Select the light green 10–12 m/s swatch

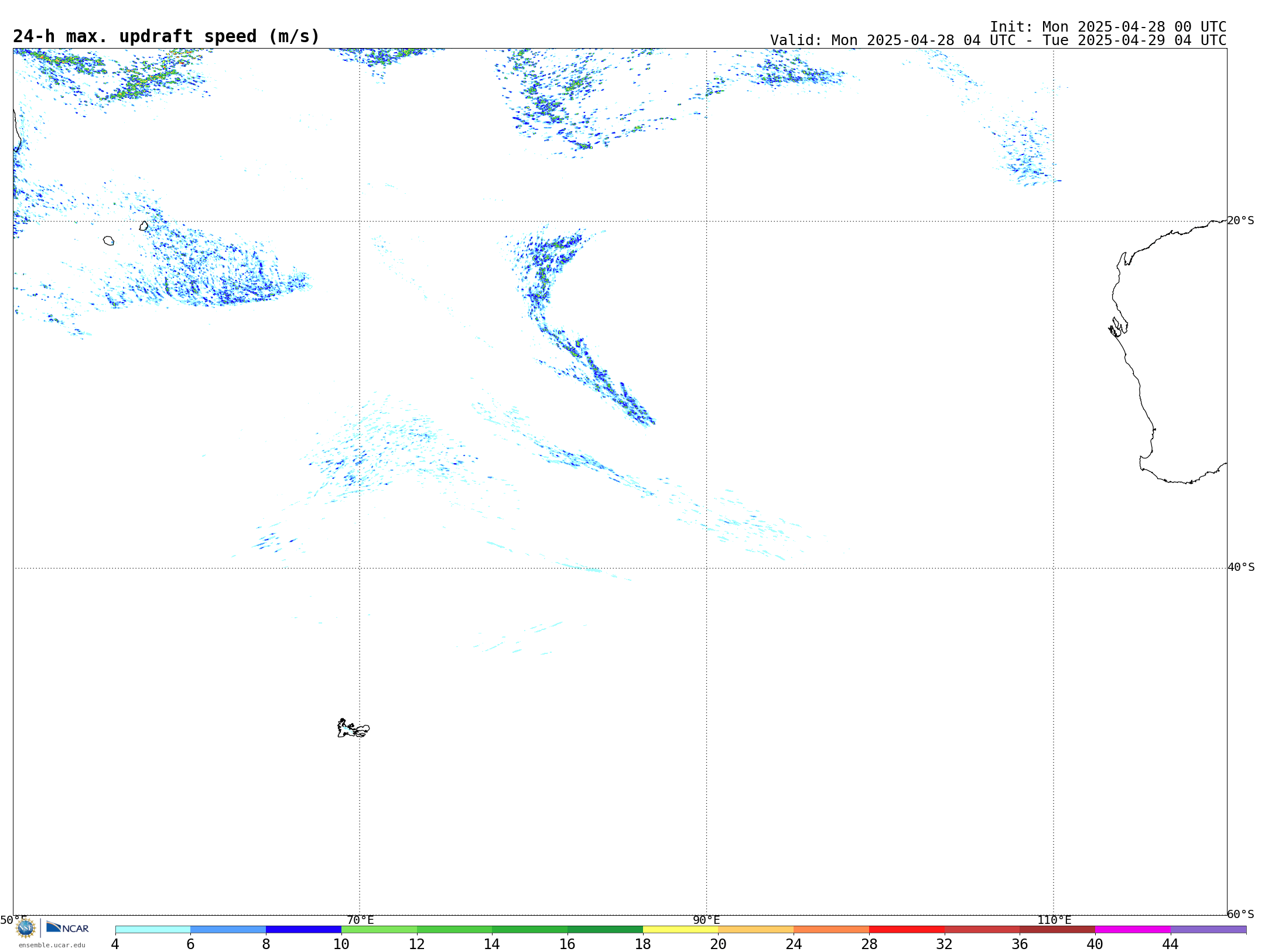[x=379, y=930]
